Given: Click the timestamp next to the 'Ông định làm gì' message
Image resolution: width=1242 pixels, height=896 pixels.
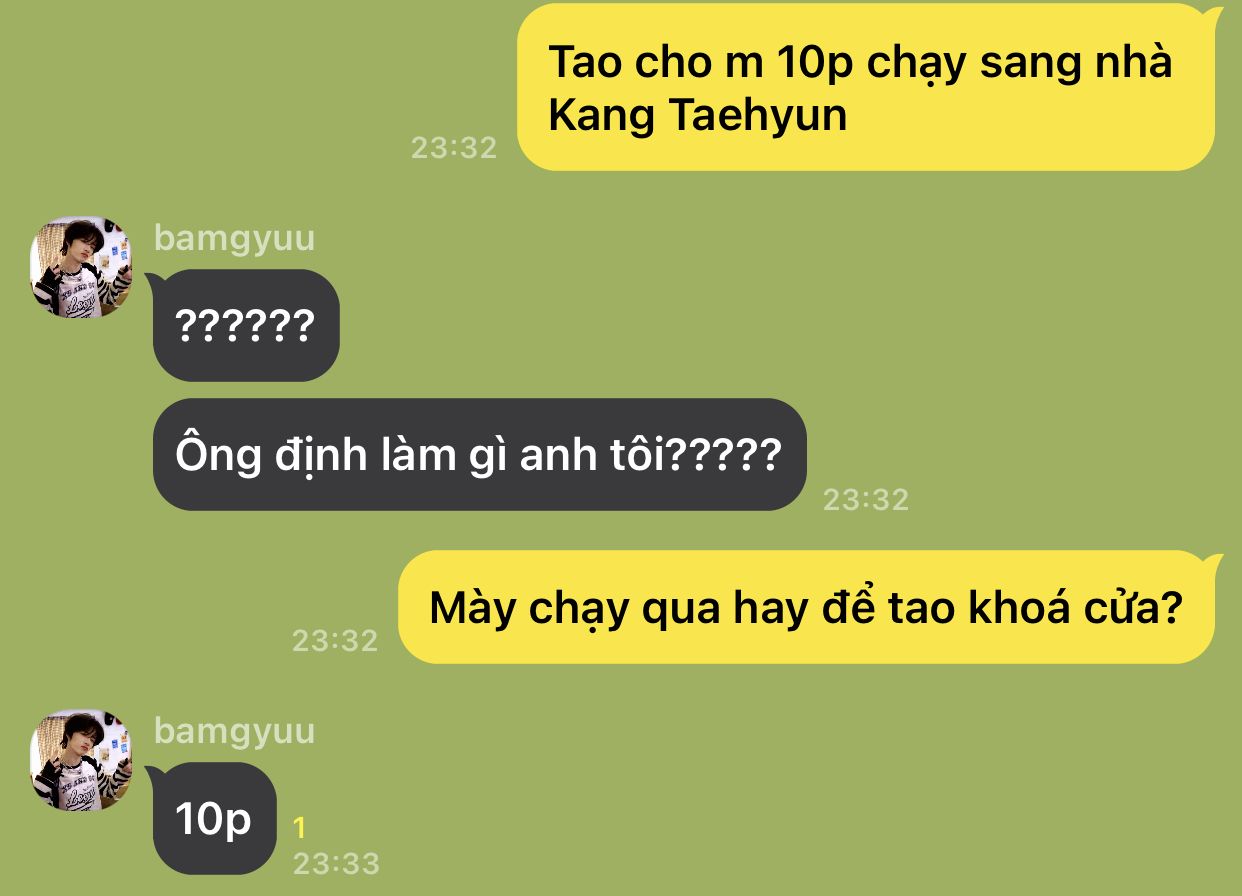Looking at the screenshot, I should pos(866,499).
